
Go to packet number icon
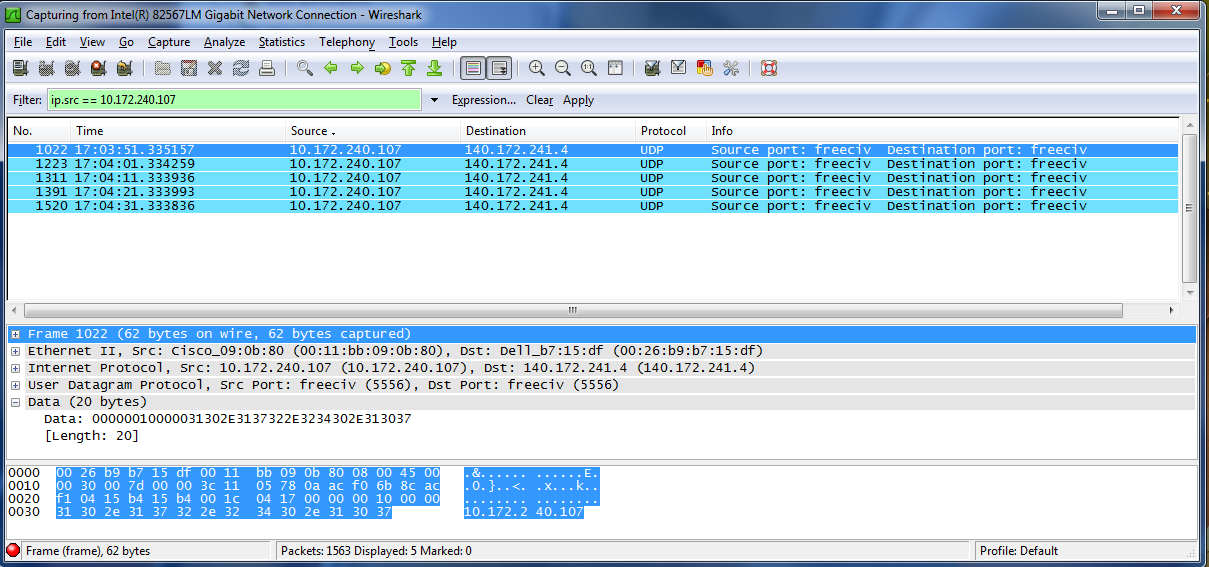click(x=383, y=68)
